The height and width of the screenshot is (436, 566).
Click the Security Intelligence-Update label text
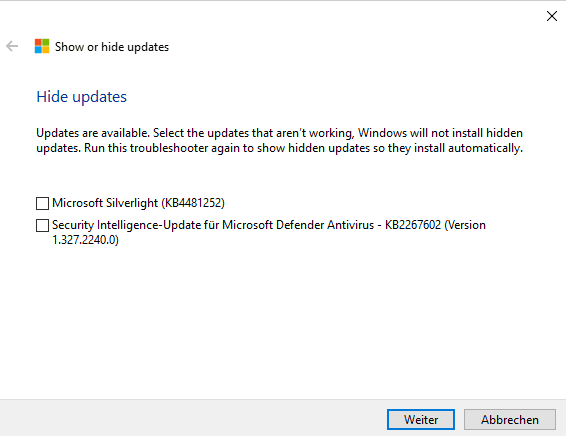coord(269,232)
